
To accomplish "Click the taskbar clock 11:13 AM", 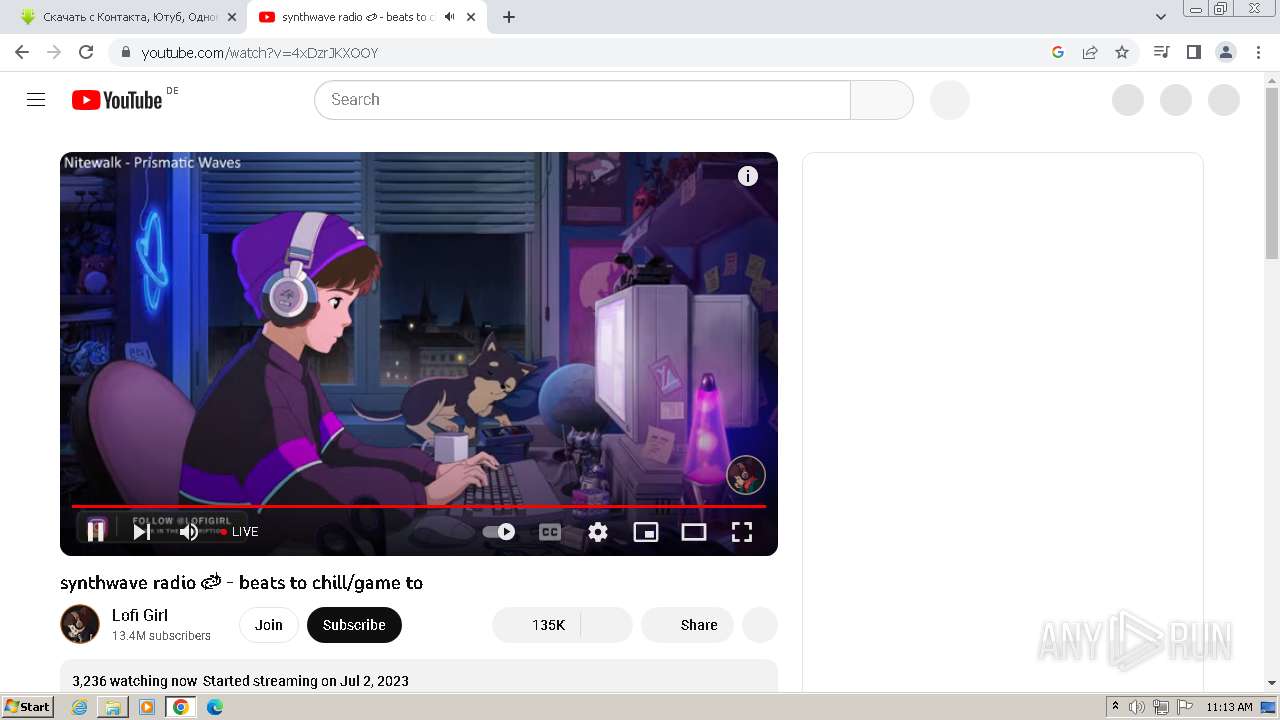I will [1229, 707].
